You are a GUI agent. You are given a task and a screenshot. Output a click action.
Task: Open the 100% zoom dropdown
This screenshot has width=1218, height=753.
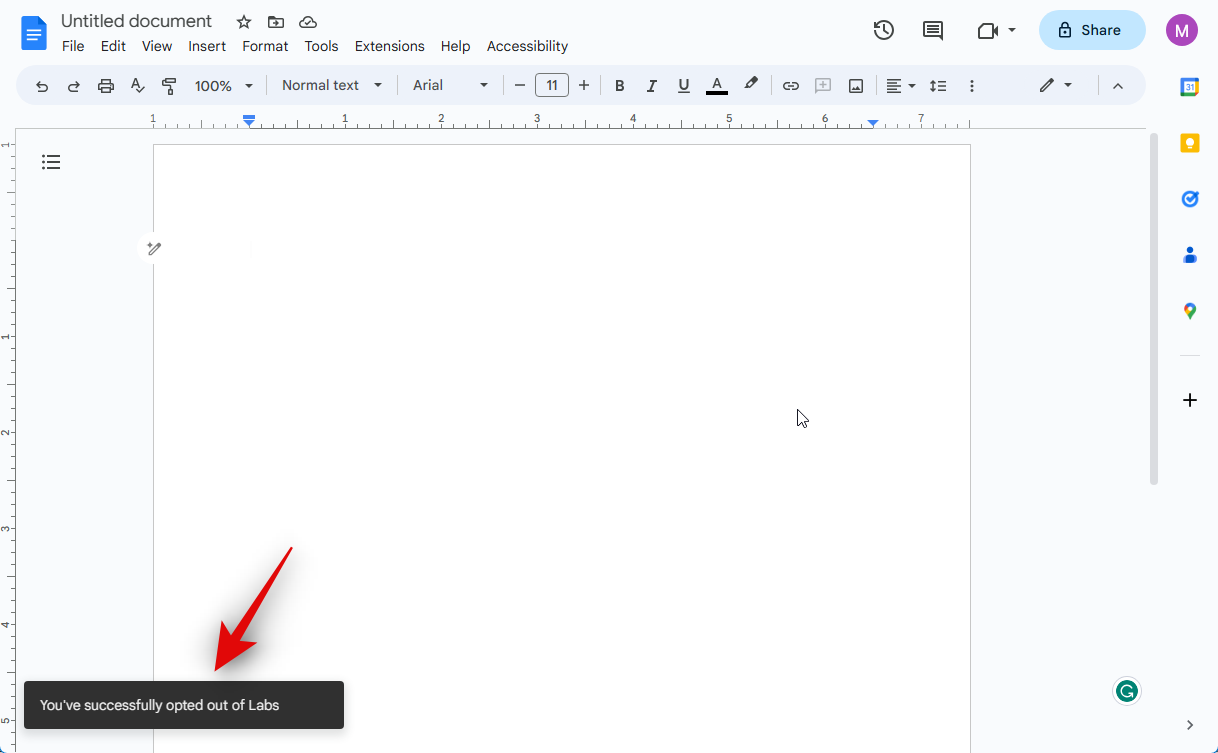pyautogui.click(x=224, y=86)
